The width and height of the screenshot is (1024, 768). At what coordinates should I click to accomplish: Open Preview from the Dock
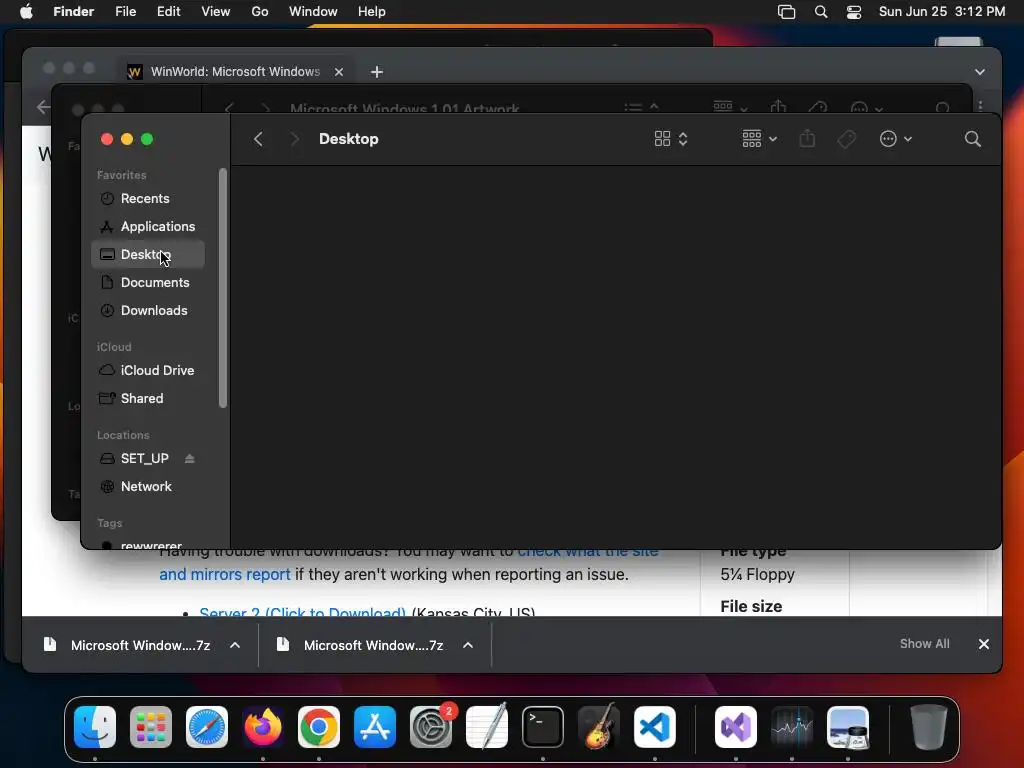tap(848, 727)
